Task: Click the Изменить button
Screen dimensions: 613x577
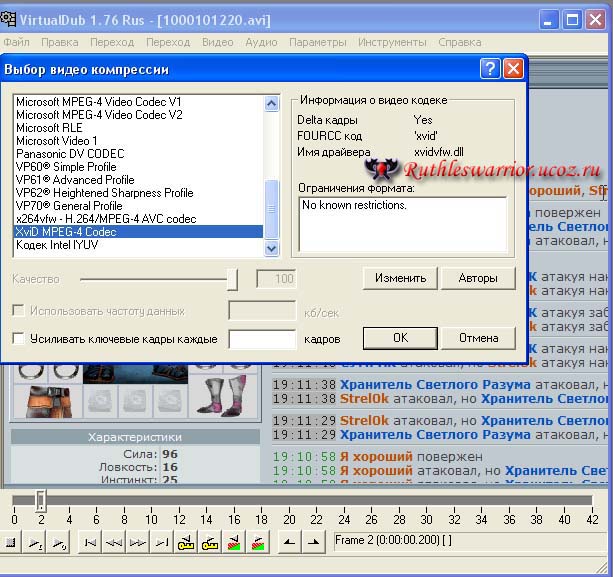Action: click(400, 278)
